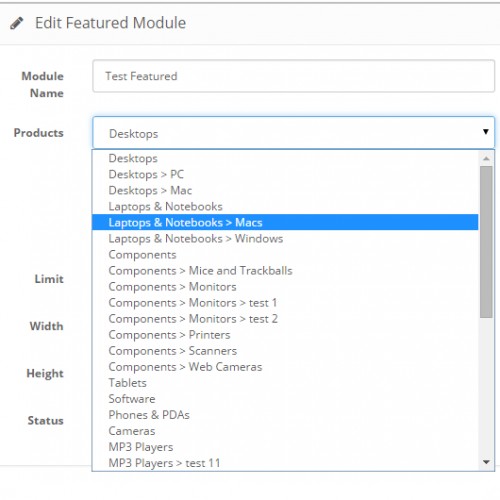Select the Desktops option in list
Image resolution: width=500 pixels, height=500 pixels.
[285, 158]
